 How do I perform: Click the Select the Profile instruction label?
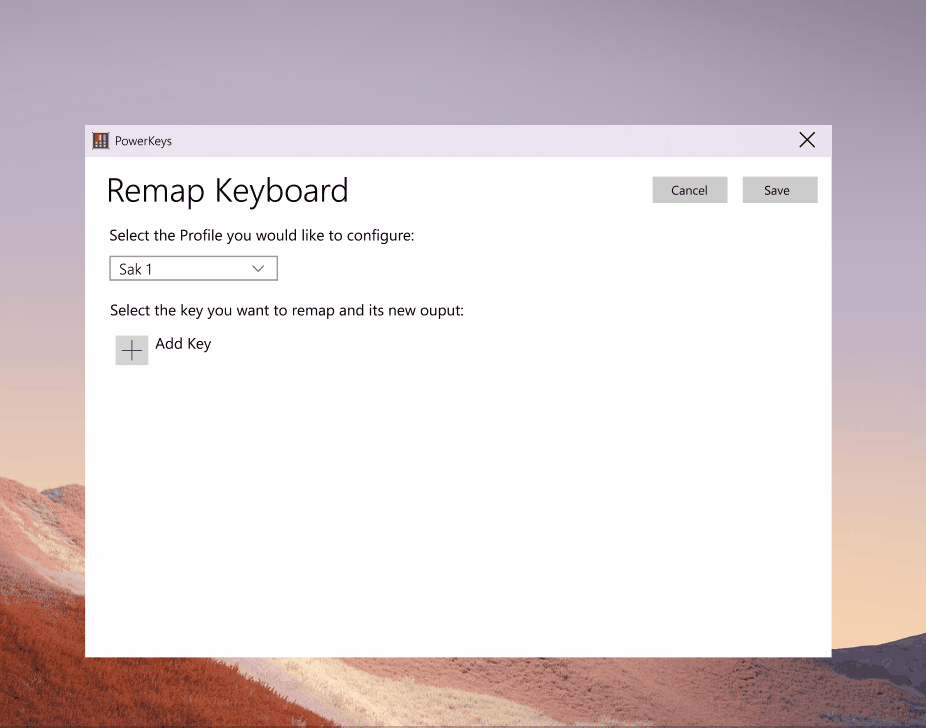(262, 236)
